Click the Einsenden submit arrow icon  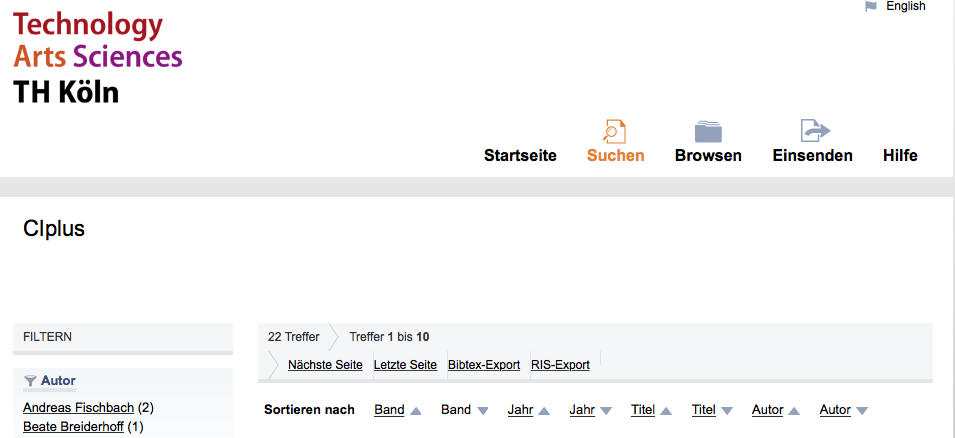point(815,131)
